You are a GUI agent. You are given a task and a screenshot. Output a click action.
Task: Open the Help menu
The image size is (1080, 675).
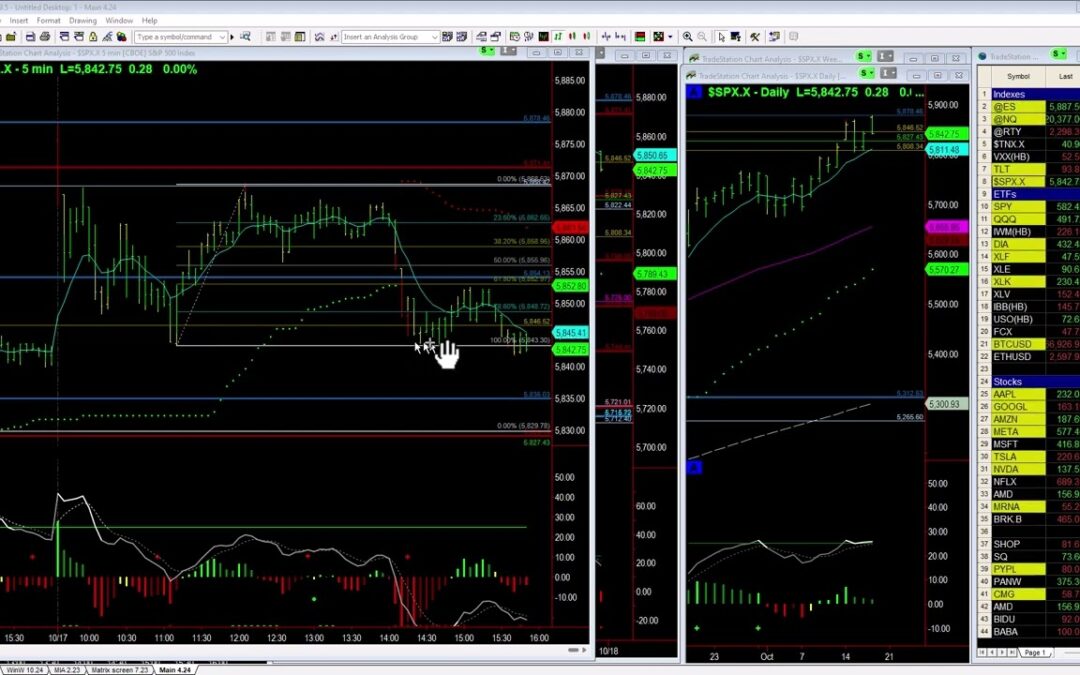pos(149,21)
